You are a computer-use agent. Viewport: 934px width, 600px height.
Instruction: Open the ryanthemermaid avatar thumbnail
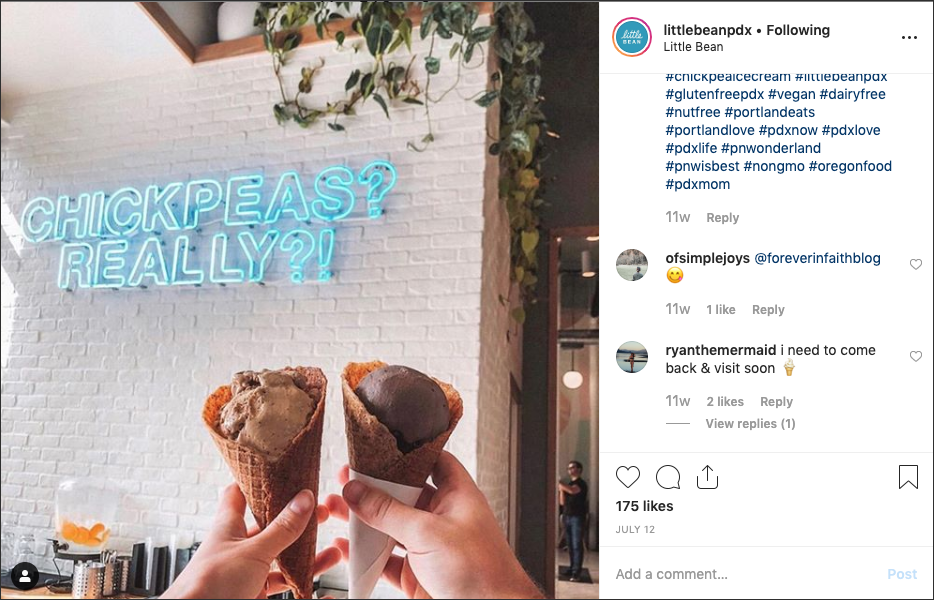coord(632,357)
